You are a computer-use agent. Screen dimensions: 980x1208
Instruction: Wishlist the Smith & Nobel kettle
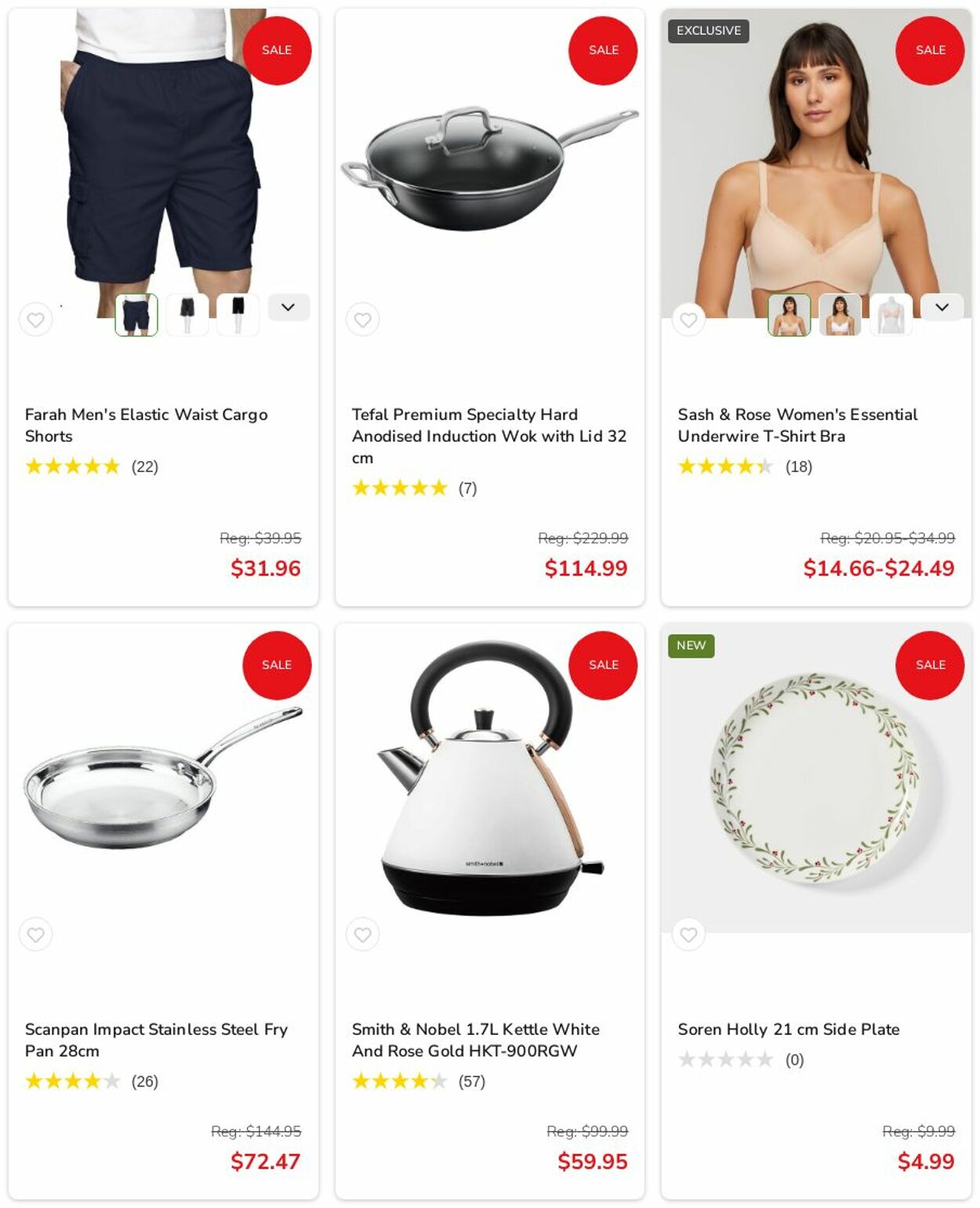click(362, 934)
